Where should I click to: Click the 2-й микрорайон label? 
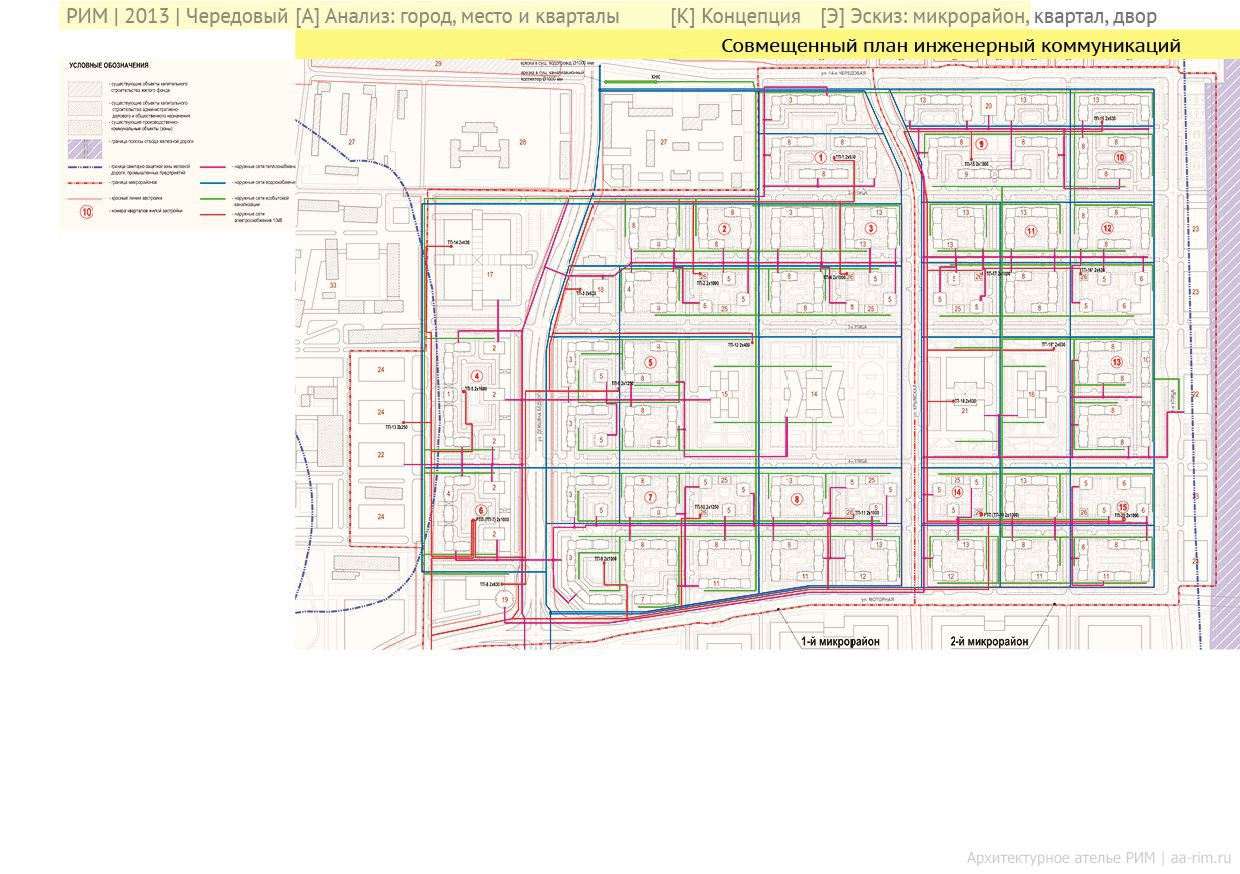990,641
